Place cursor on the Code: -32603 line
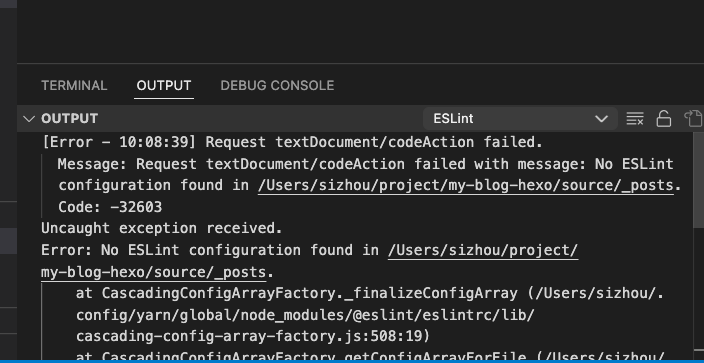 (x=110, y=207)
